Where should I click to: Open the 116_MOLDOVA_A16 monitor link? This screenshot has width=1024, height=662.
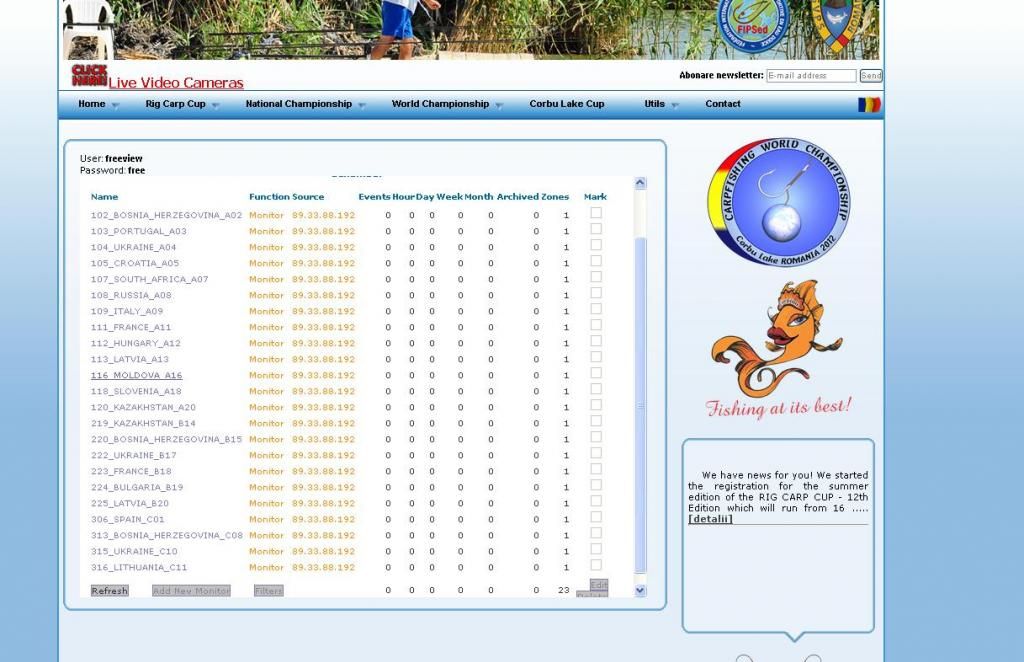[x=136, y=376]
